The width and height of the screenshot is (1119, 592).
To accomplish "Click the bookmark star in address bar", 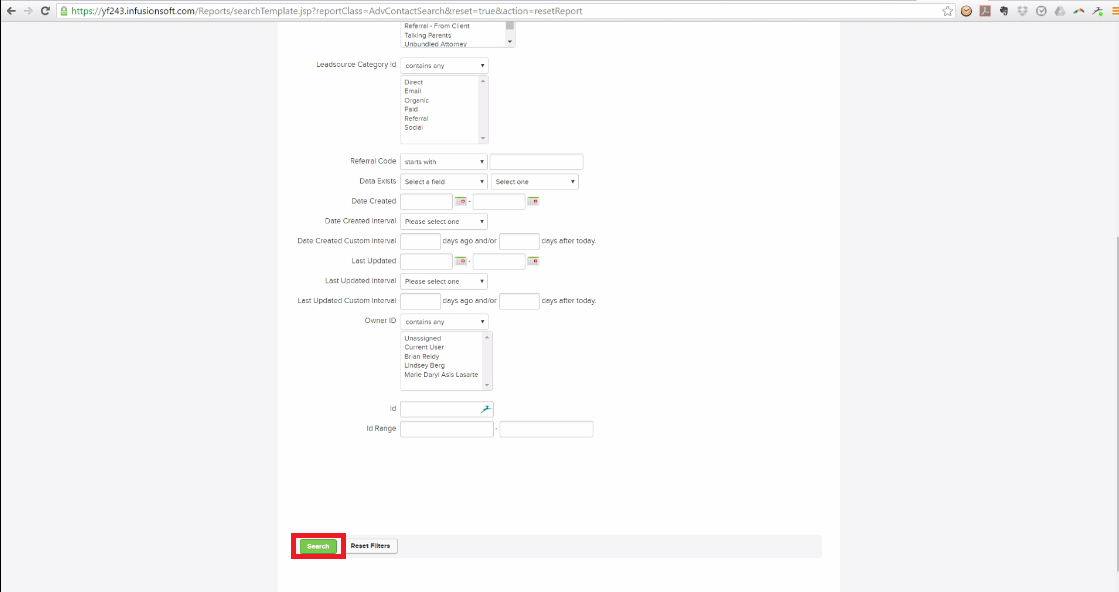I will tap(947, 11).
